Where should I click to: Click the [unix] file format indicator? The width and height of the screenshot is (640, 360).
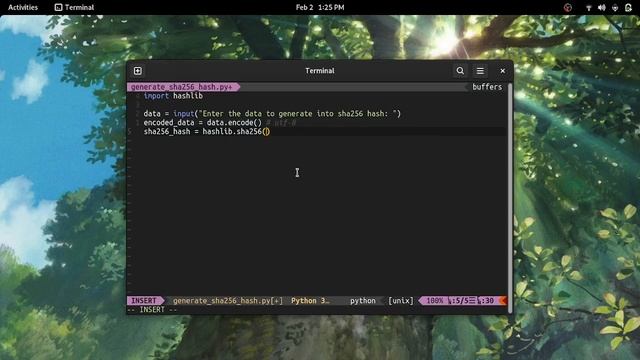coord(400,301)
